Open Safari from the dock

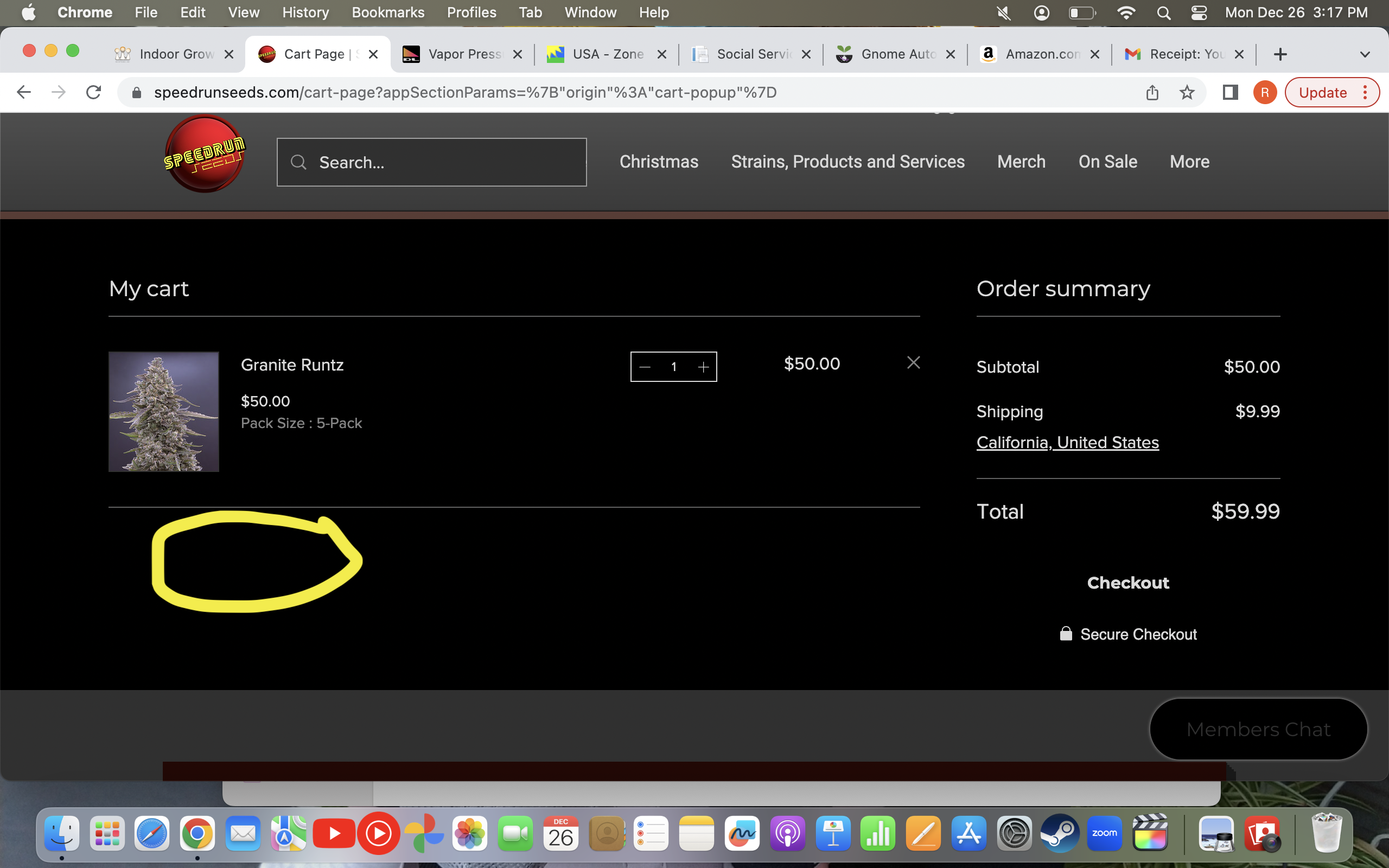click(152, 834)
